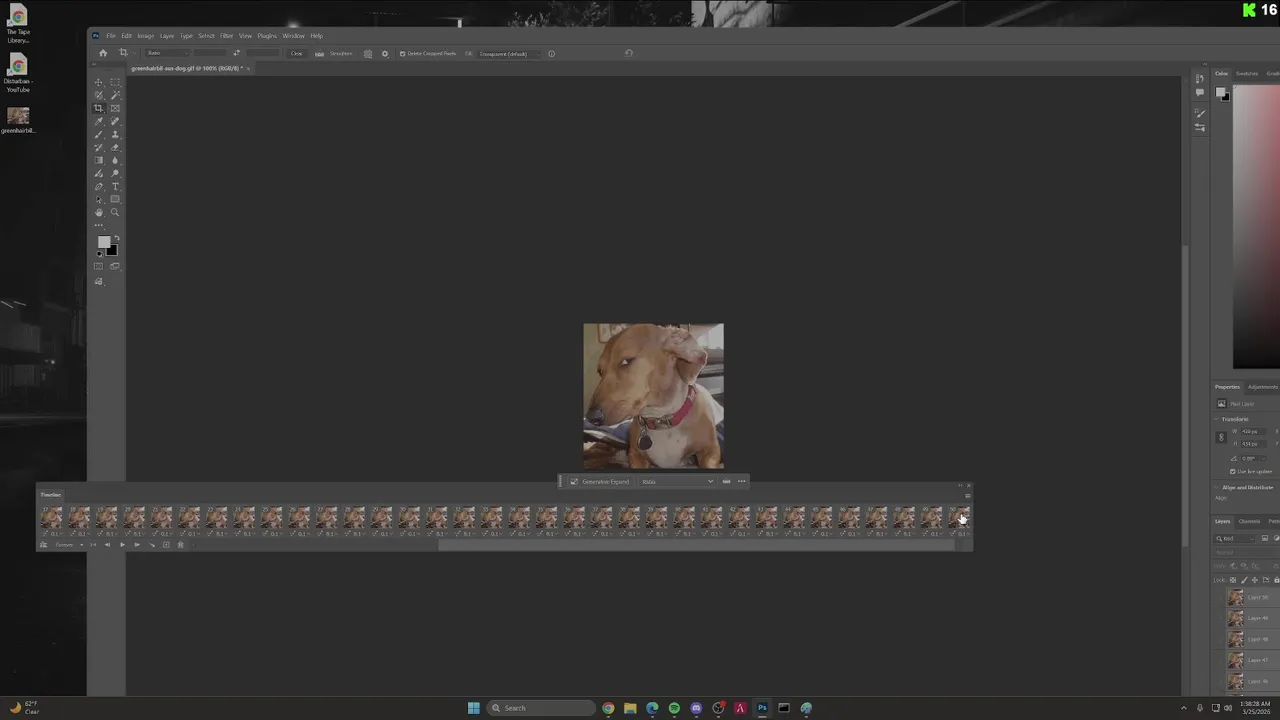The image size is (1280, 720).
Task: Switch to the Channels tab
Action: [1249, 521]
